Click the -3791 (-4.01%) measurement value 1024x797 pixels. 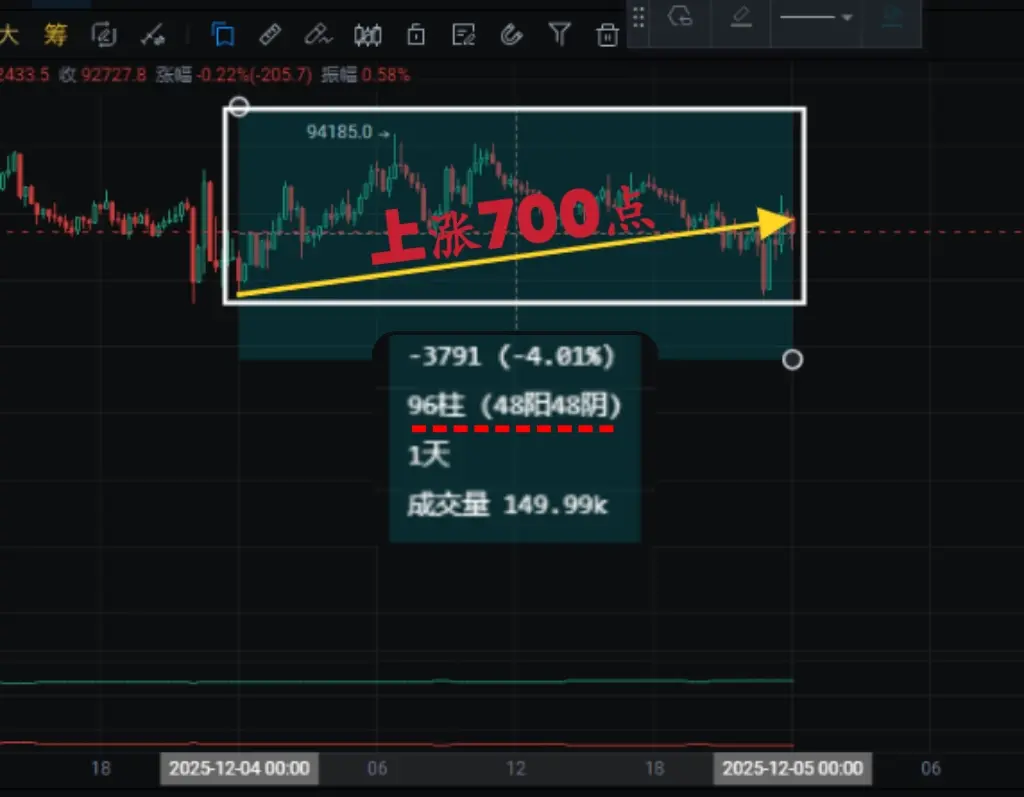[511, 357]
